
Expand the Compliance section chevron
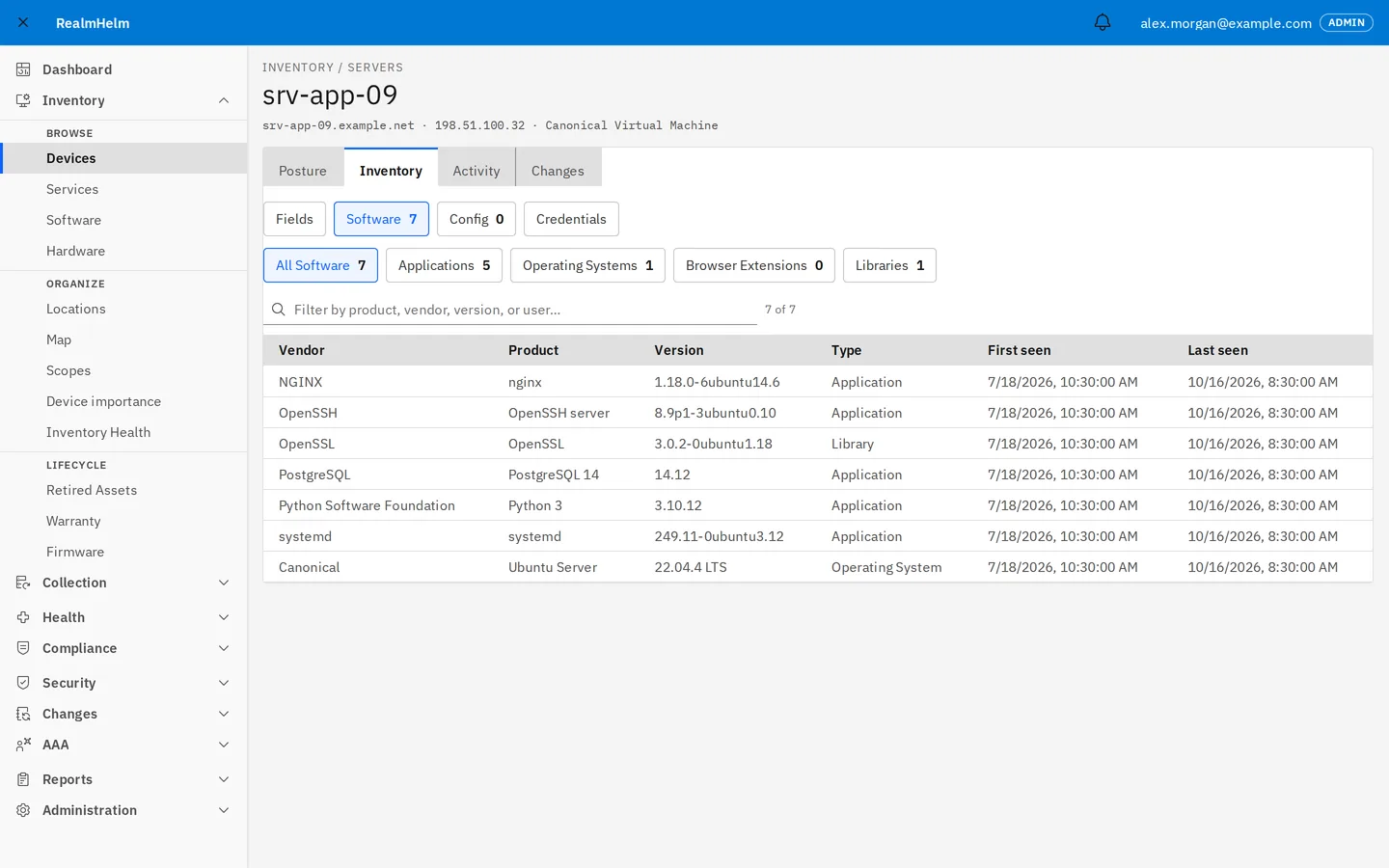point(224,648)
